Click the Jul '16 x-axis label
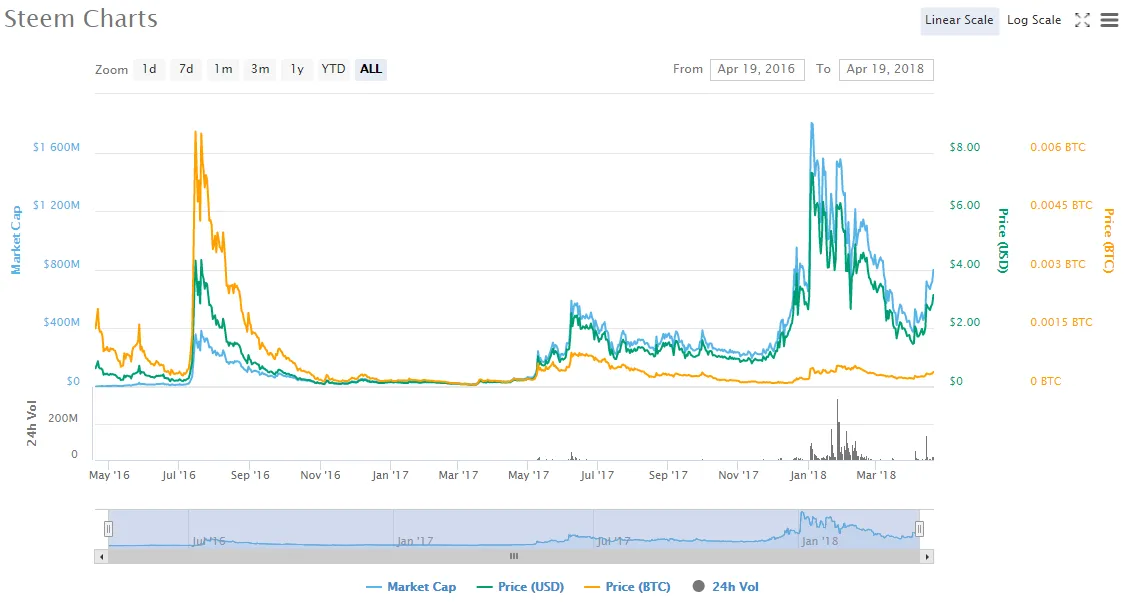Image resolution: width=1137 pixels, height=603 pixels. (x=178, y=475)
